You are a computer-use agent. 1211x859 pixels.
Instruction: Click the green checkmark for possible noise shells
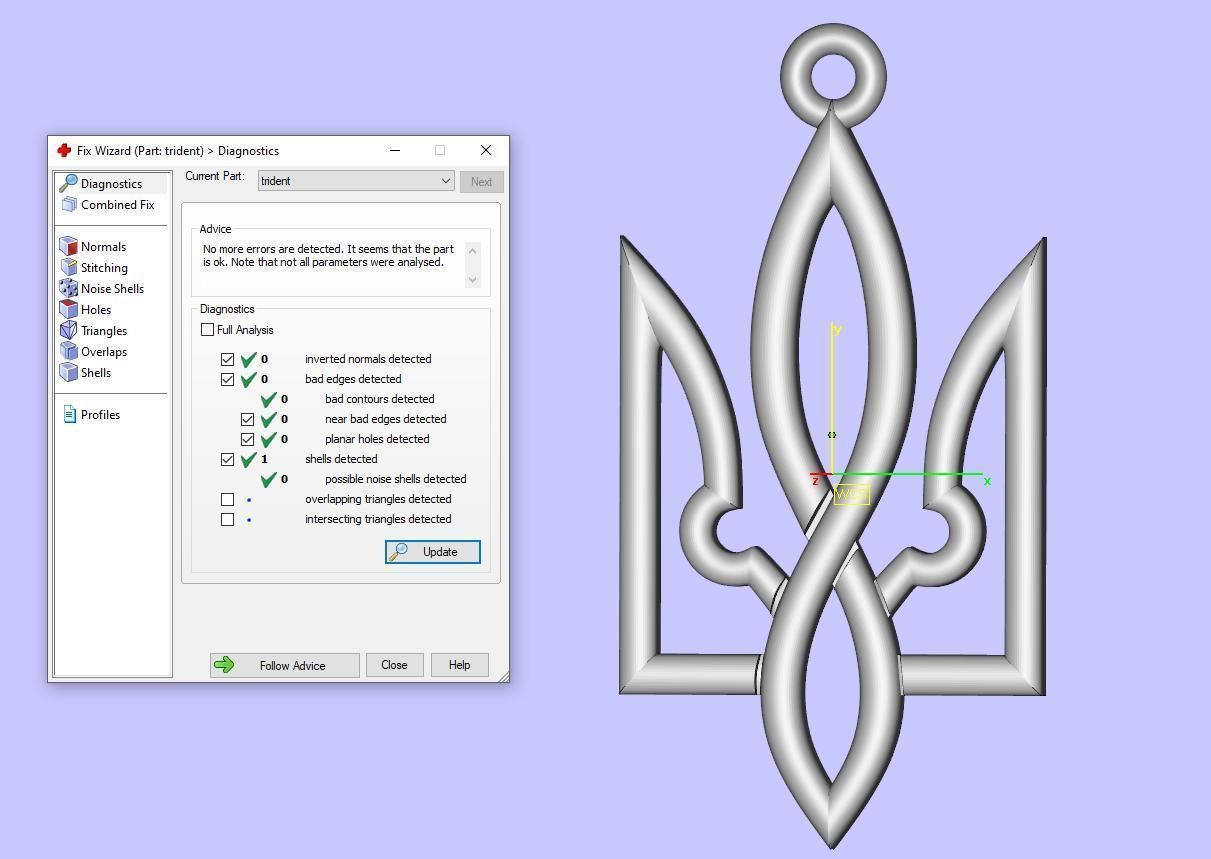(x=269, y=479)
